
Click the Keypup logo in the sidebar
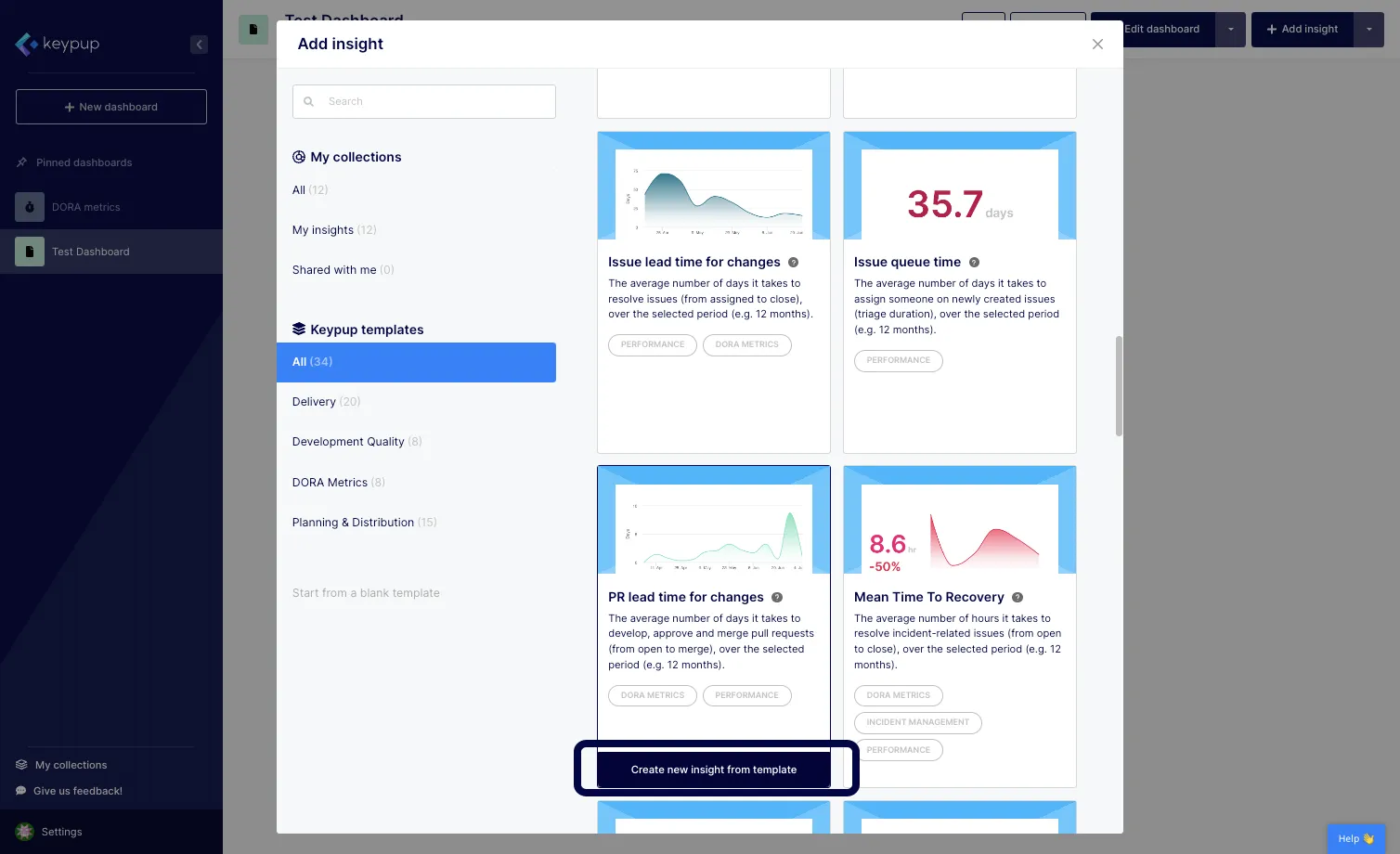[56, 44]
